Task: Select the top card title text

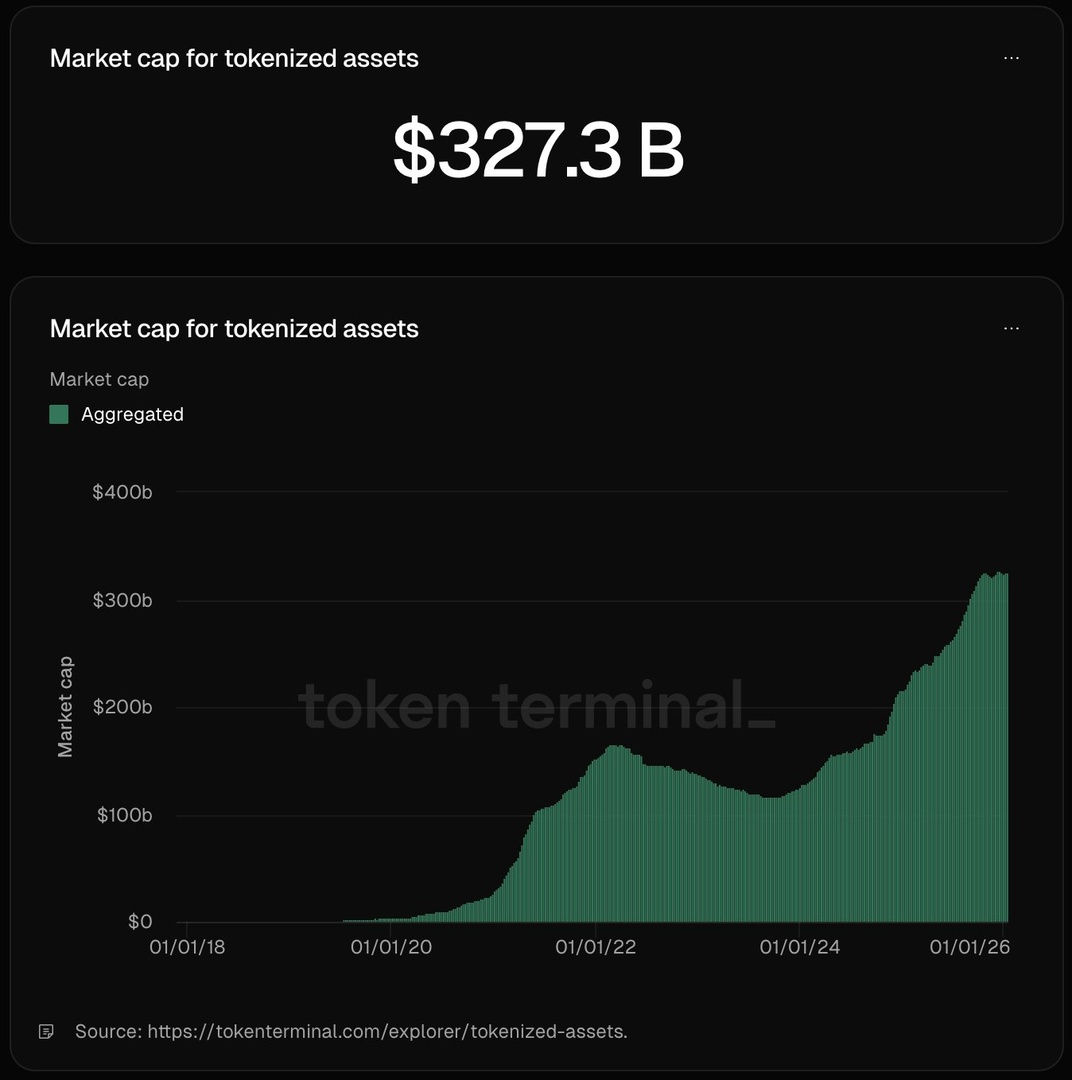Action: [x=234, y=58]
